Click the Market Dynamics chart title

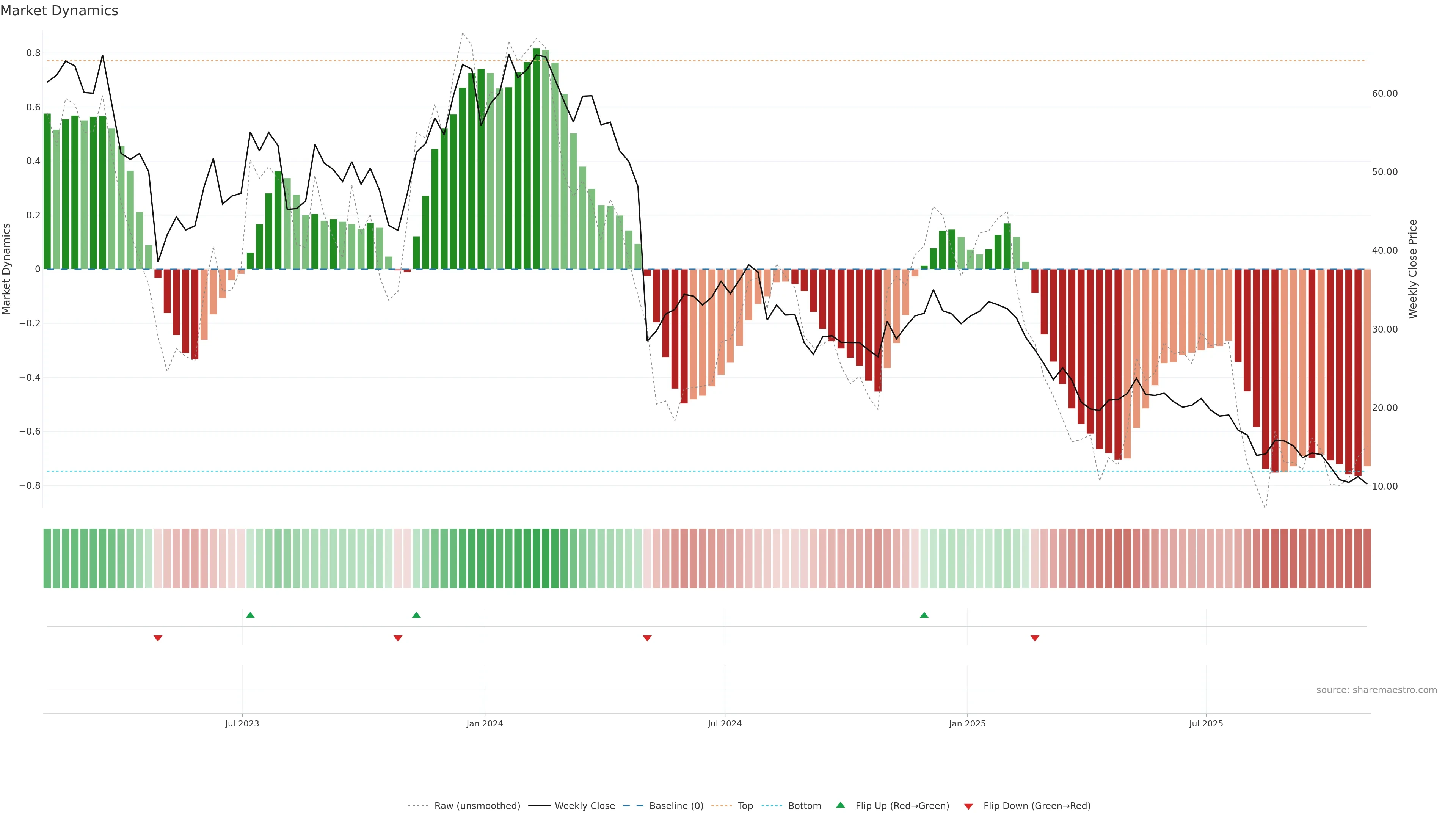coord(60,11)
